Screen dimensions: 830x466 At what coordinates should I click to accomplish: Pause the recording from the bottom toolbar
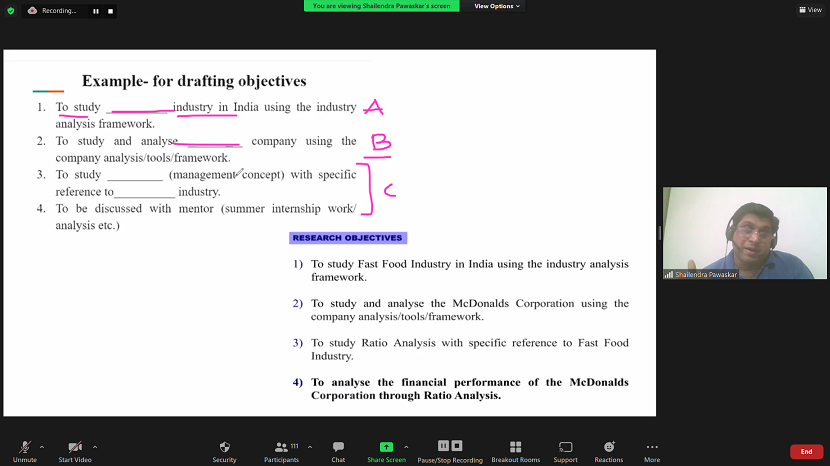coord(443,446)
